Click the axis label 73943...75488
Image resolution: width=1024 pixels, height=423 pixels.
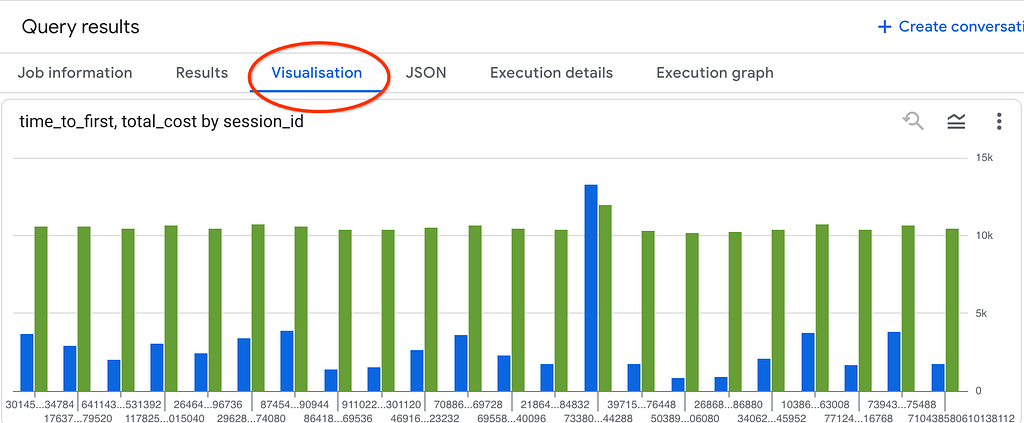click(x=902, y=405)
